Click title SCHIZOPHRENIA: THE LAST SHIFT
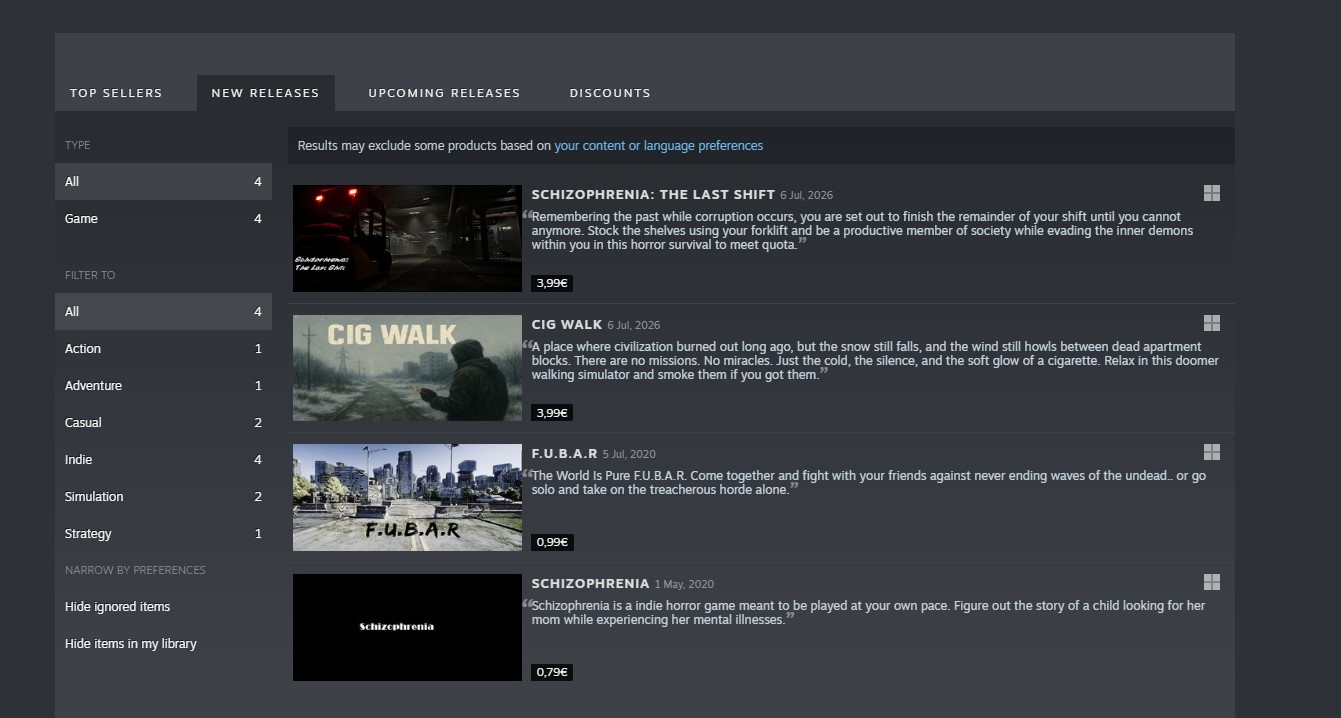Image resolution: width=1341 pixels, height=718 pixels. click(653, 194)
